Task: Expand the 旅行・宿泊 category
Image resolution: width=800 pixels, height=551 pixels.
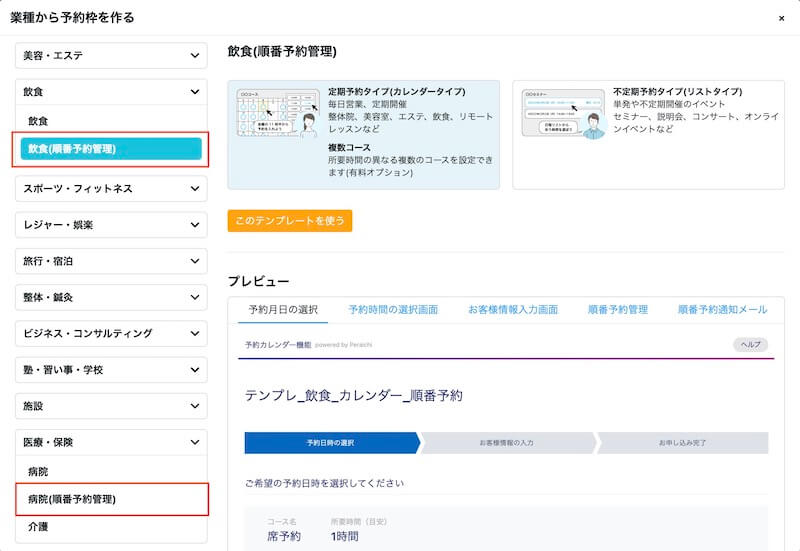Action: [111, 261]
